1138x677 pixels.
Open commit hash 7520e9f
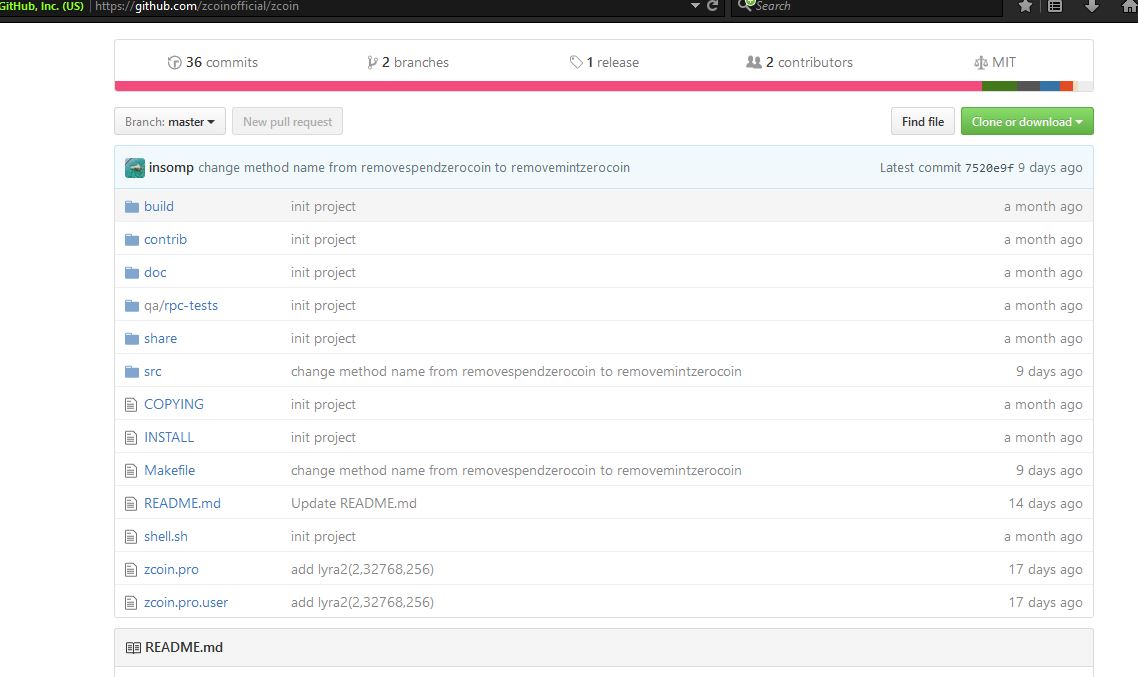pos(988,168)
